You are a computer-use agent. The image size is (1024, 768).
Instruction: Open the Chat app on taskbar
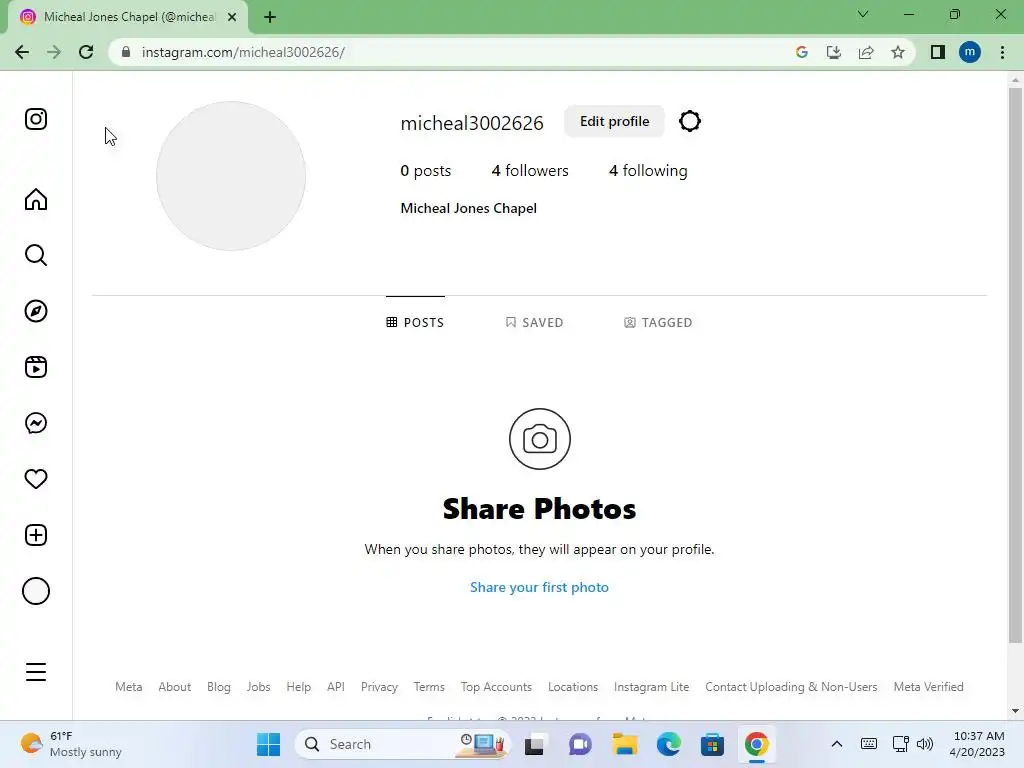580,744
